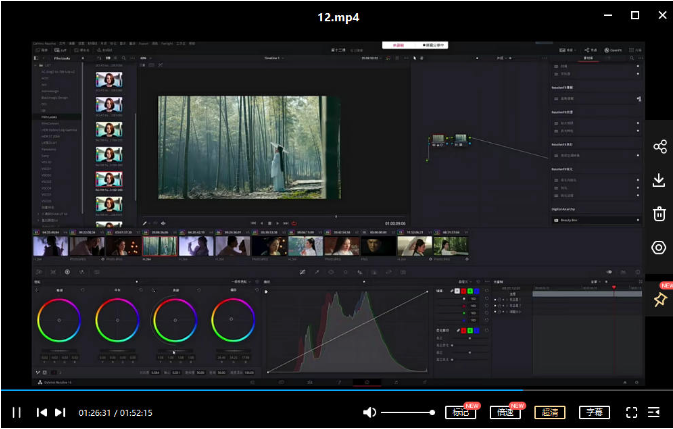Click the Gain master wheel slider
Image resolution: width=673 pixels, height=429 pixels.
click(x=175, y=351)
